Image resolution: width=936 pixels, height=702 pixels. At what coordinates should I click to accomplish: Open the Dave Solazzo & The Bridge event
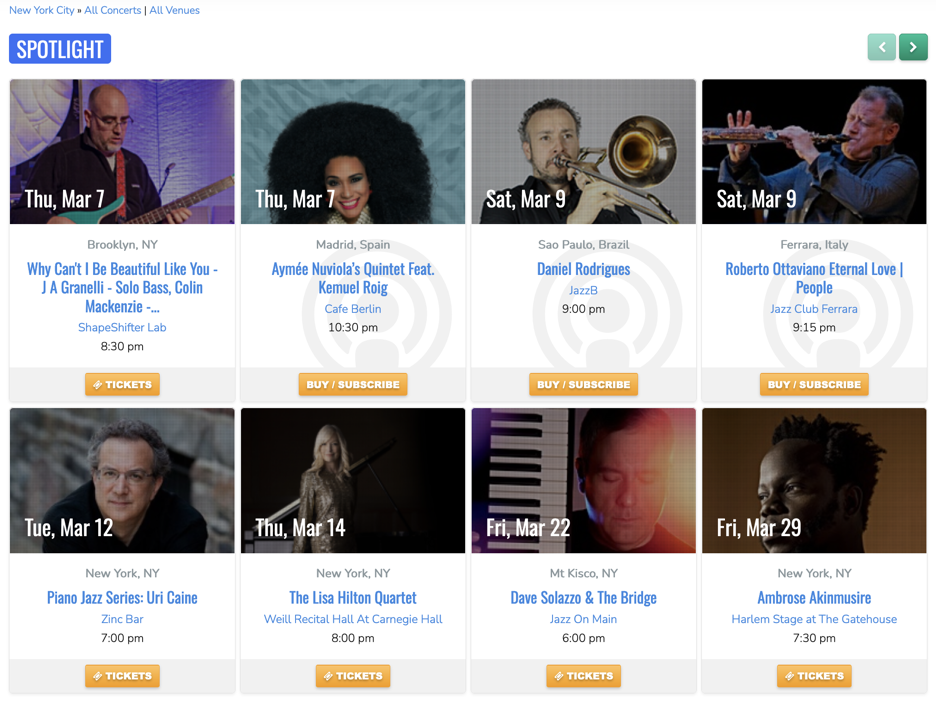[x=583, y=597]
